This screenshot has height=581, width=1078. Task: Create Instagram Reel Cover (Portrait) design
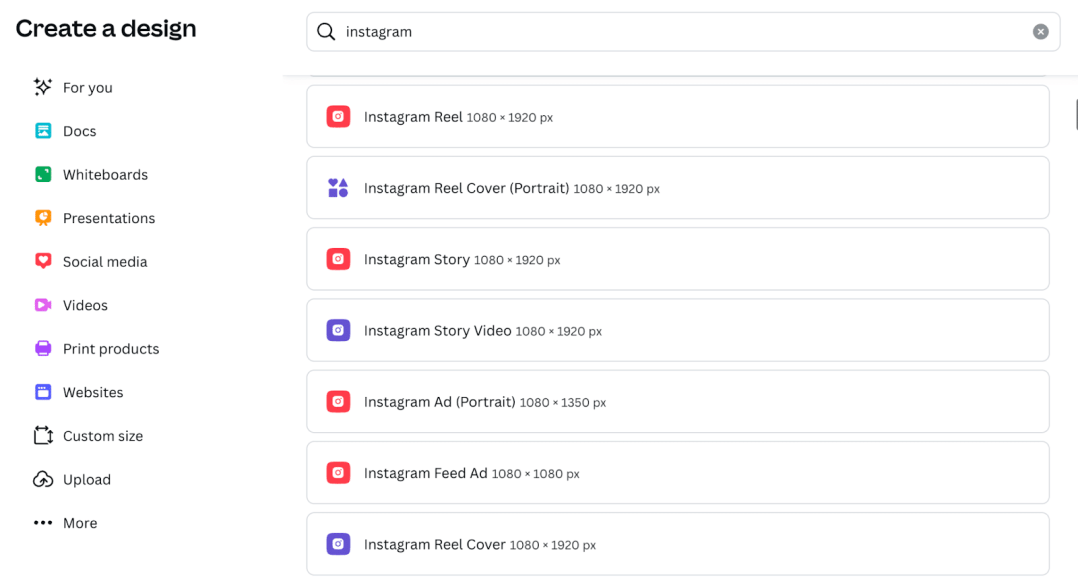pos(678,188)
